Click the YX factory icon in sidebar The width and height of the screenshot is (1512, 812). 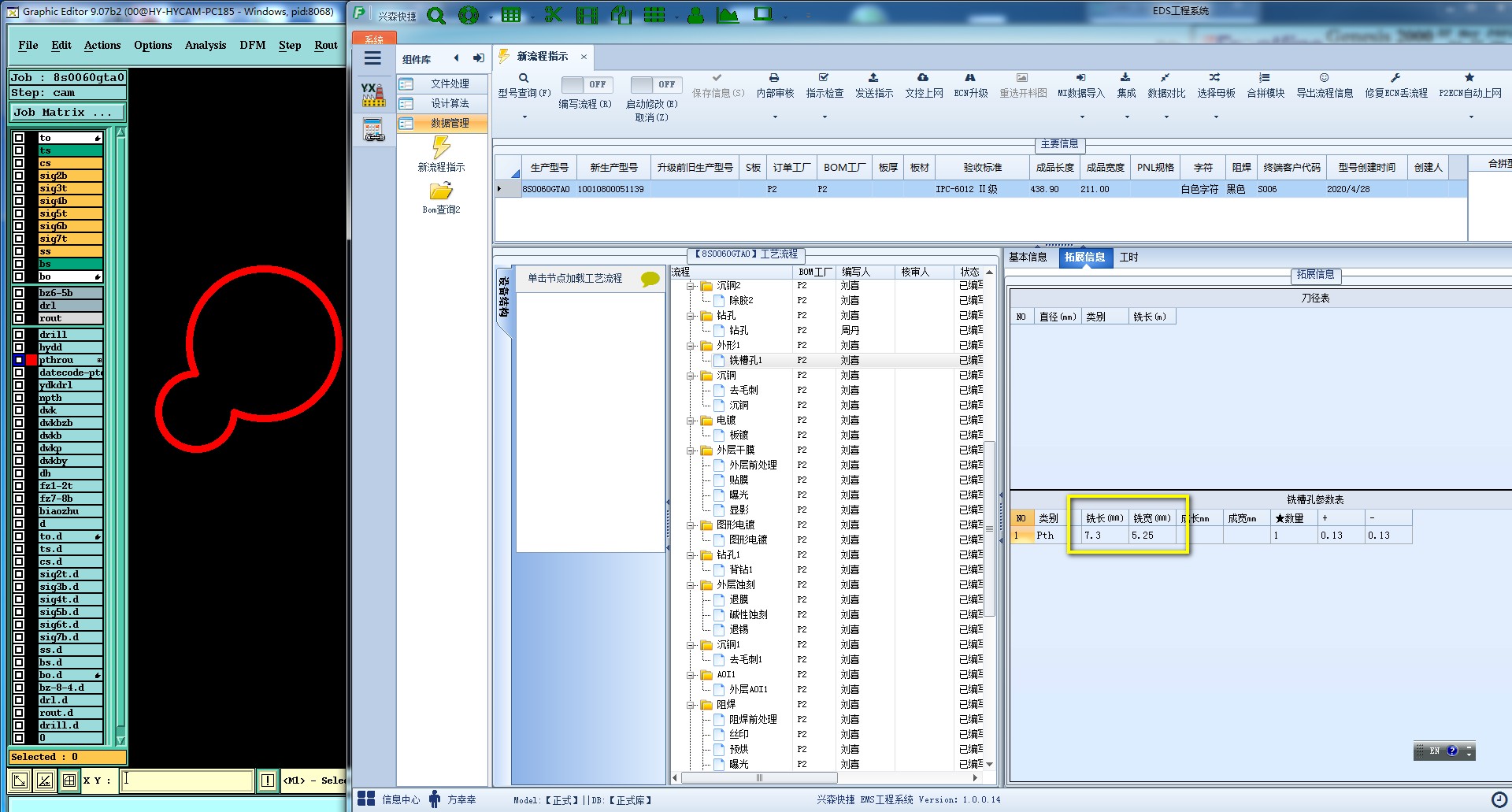click(x=372, y=95)
